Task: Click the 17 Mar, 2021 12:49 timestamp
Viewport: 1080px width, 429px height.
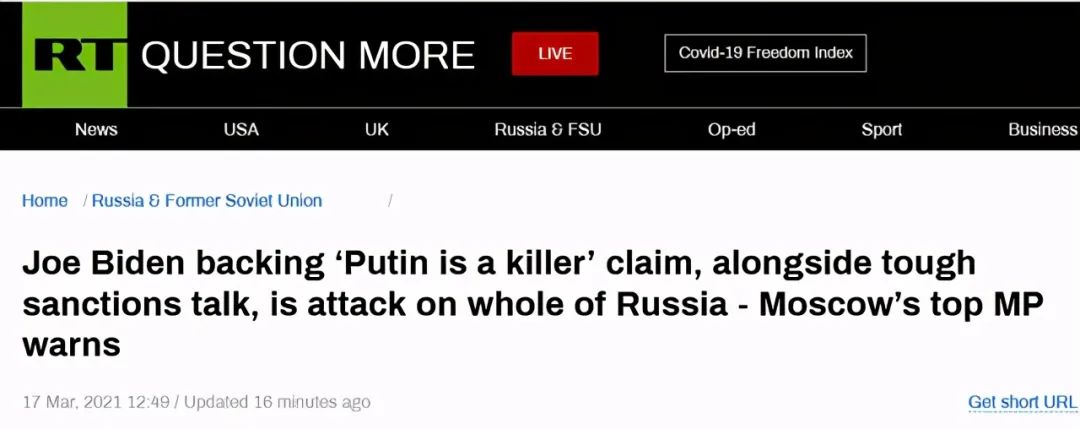Action: click(x=96, y=402)
